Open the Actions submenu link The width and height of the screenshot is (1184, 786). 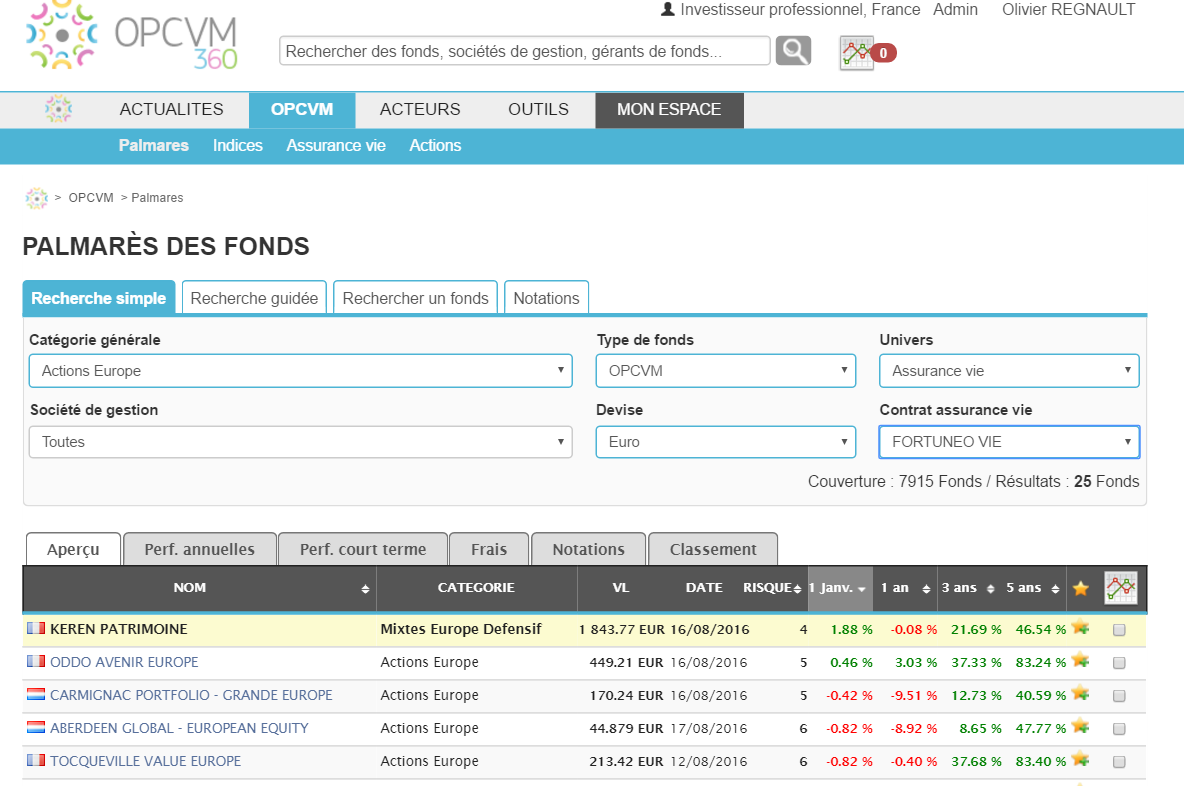click(435, 145)
